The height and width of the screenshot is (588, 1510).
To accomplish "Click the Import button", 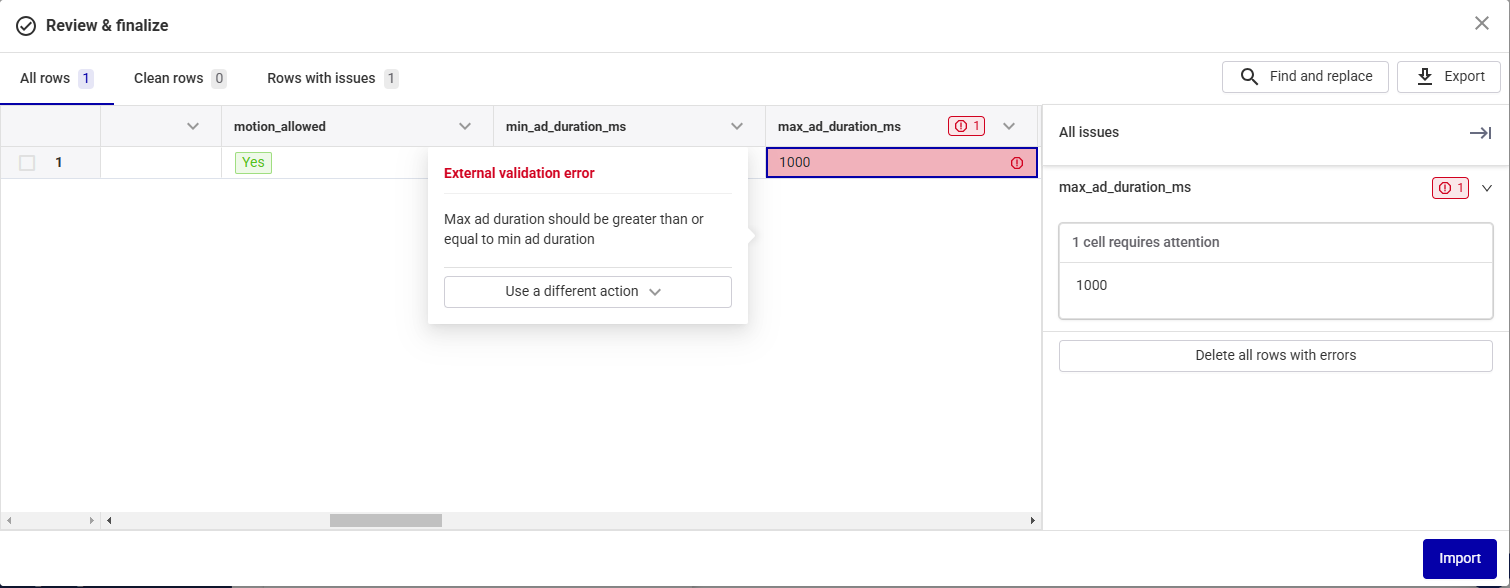I will point(1459,559).
